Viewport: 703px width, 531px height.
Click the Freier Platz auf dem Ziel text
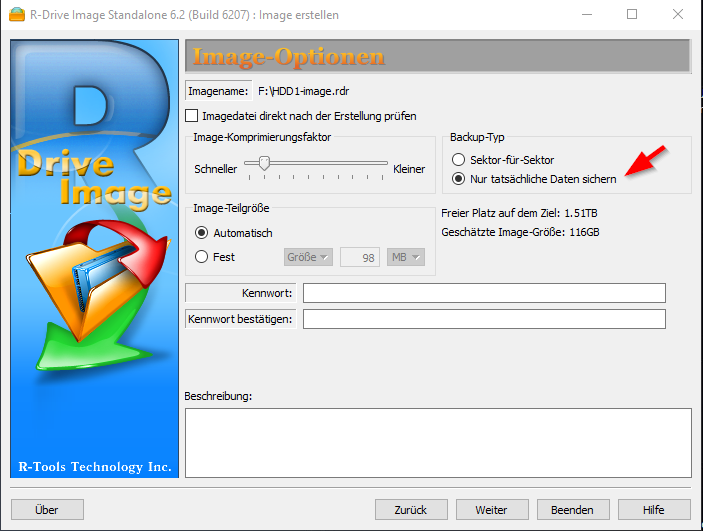[519, 213]
